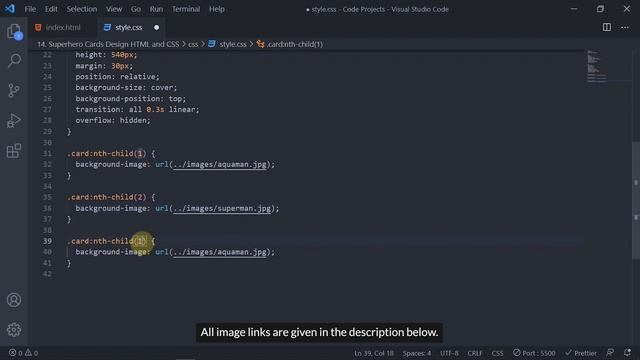Image resolution: width=640 pixels, height=360 pixels.
Task: Click on 'position: relative;' line
Action: point(117,77)
